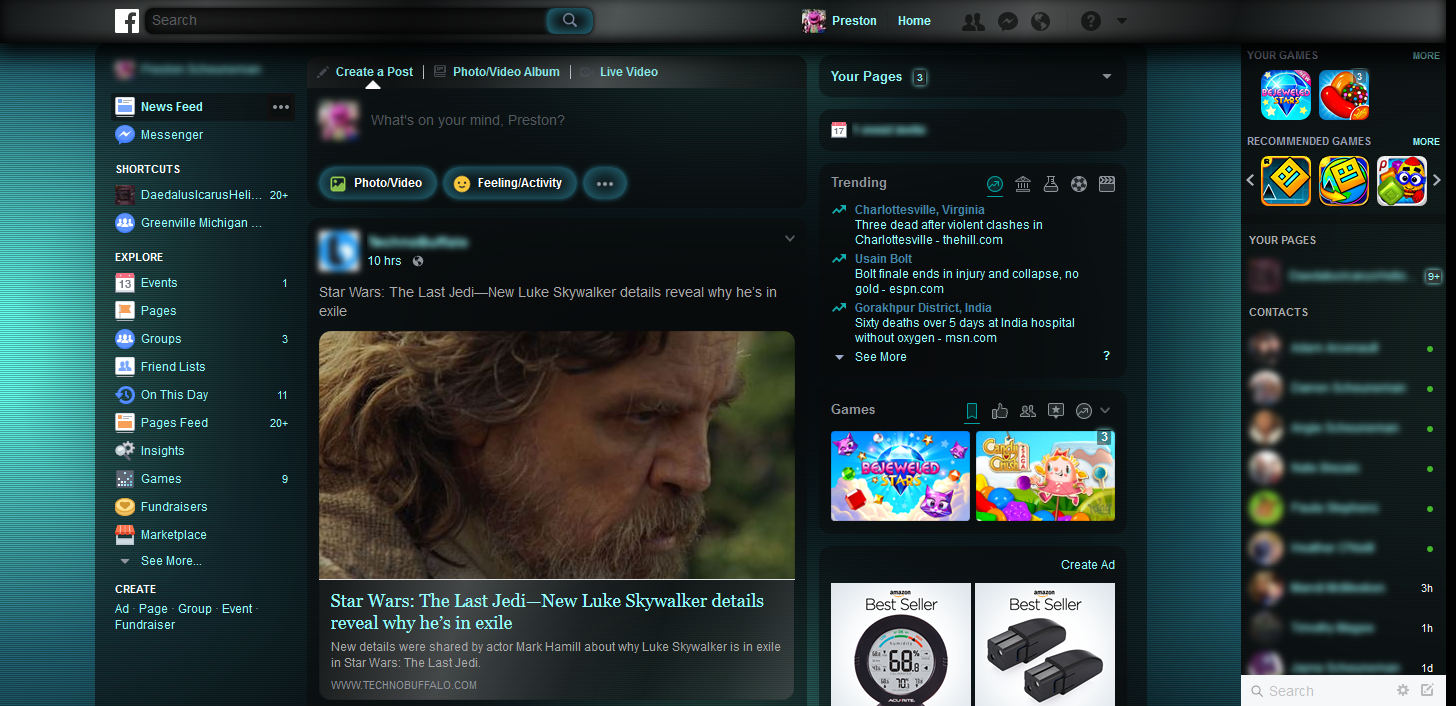Select bookmark icon in Games panel
The image size is (1456, 706).
[971, 411]
